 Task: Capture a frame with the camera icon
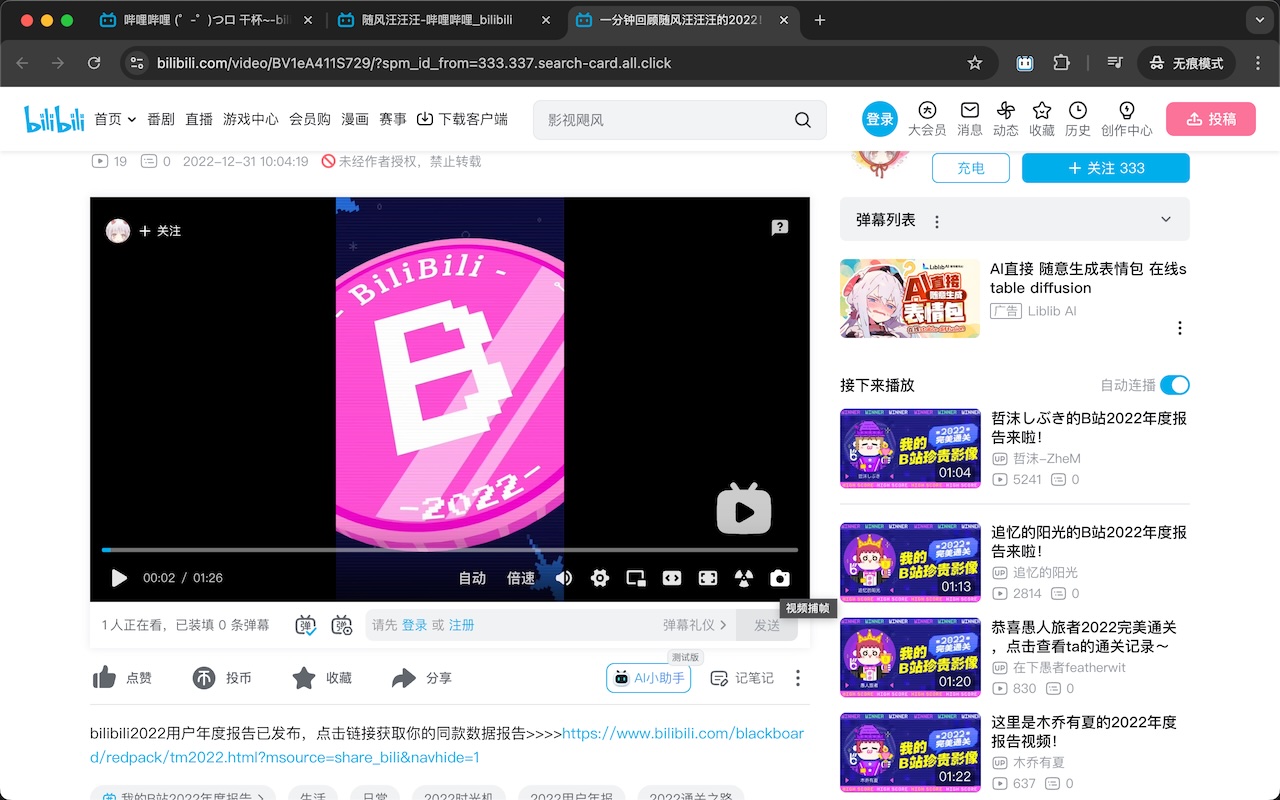[779, 578]
